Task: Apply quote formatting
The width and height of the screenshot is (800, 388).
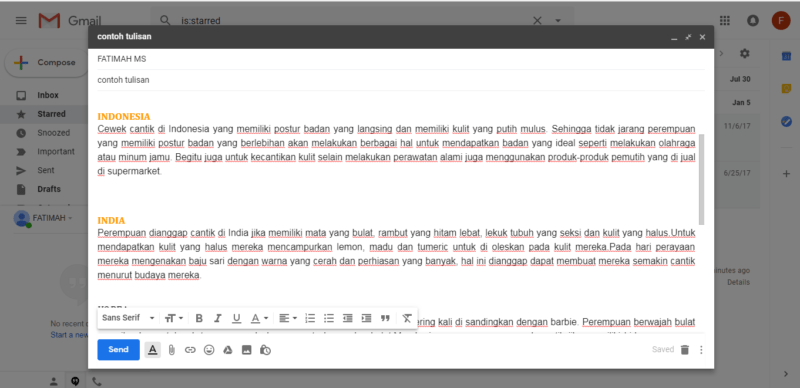Action: coord(385,318)
